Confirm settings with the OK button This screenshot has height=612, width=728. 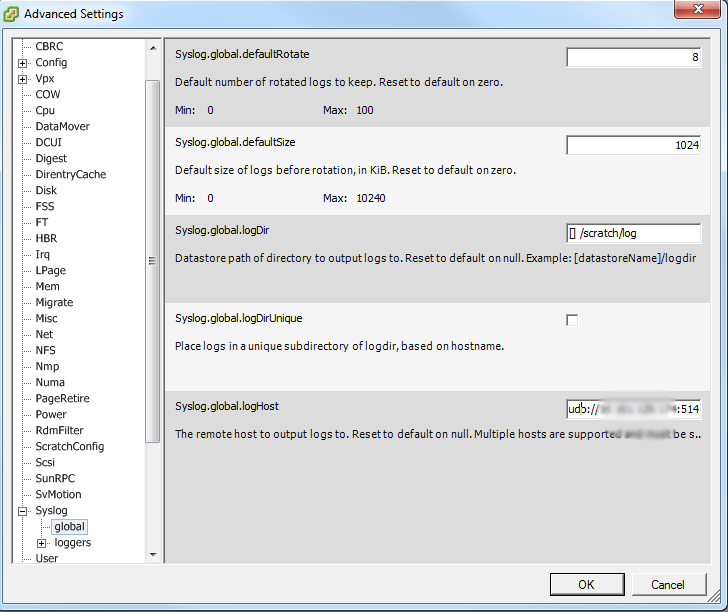tap(587, 584)
